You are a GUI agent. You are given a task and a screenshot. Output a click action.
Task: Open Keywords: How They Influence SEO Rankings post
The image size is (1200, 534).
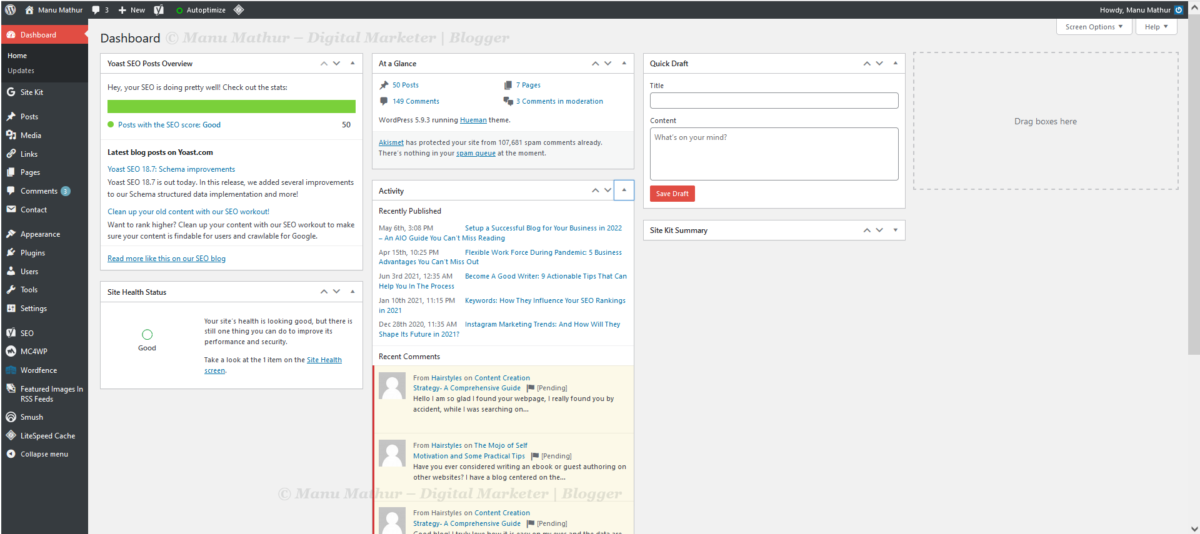[502, 305]
